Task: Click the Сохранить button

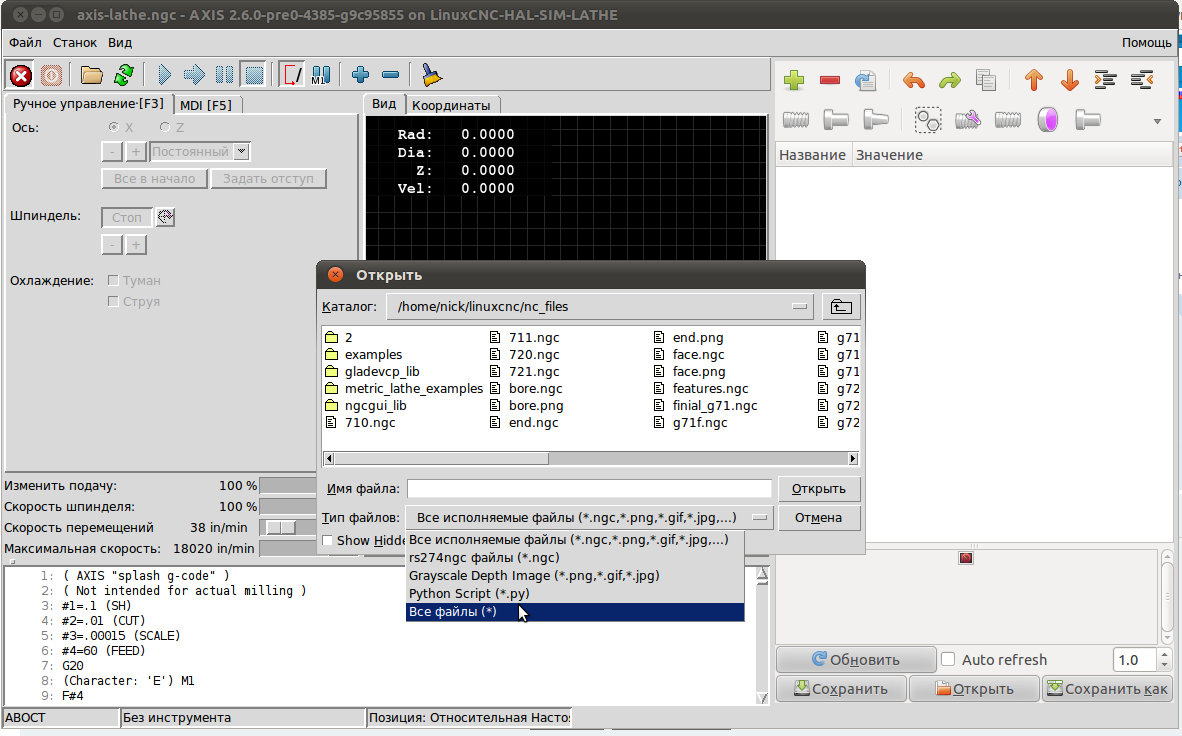Action: click(x=841, y=688)
